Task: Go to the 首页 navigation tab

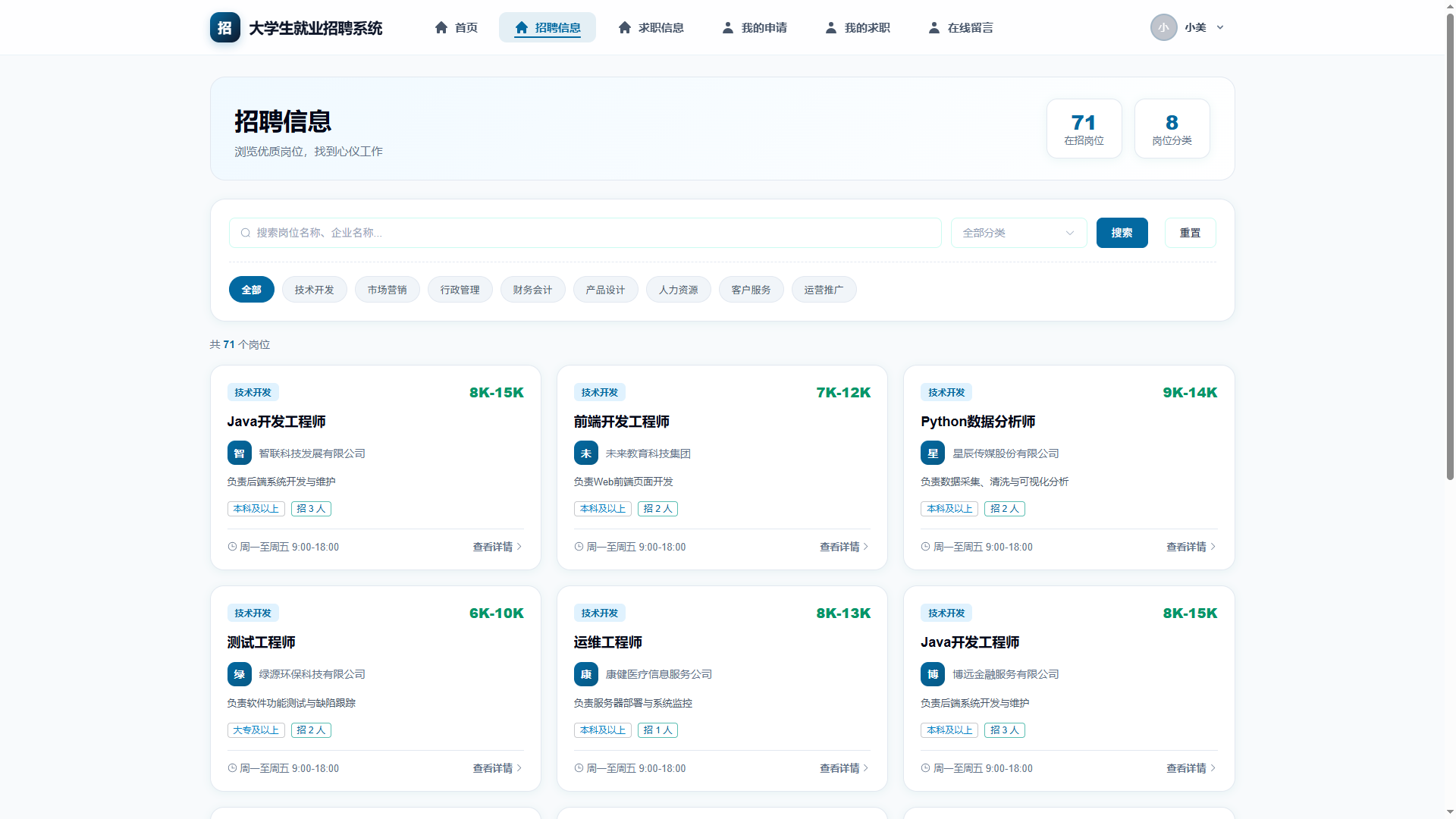Action: click(456, 27)
